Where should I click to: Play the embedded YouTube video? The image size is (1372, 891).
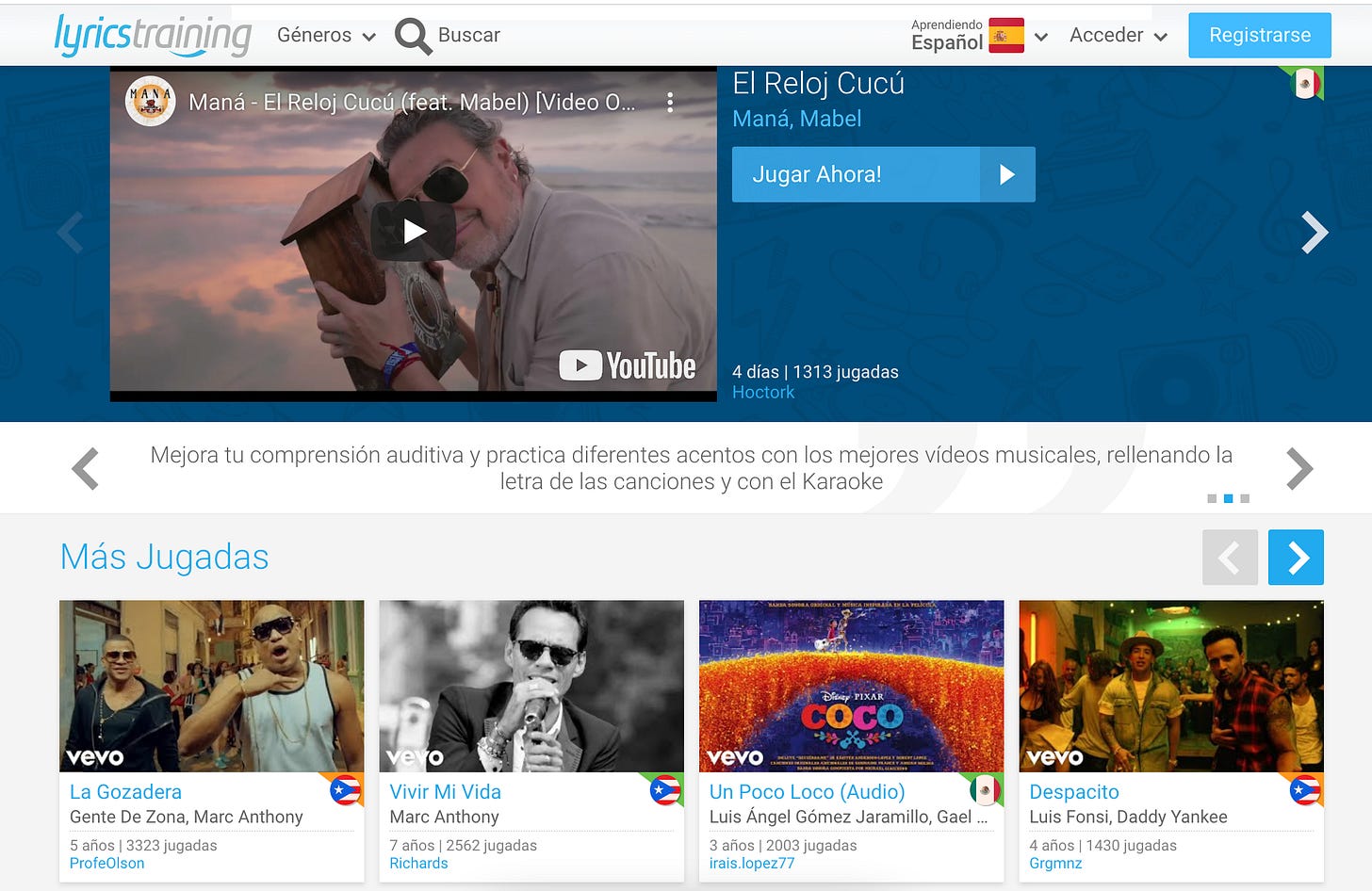pos(414,231)
